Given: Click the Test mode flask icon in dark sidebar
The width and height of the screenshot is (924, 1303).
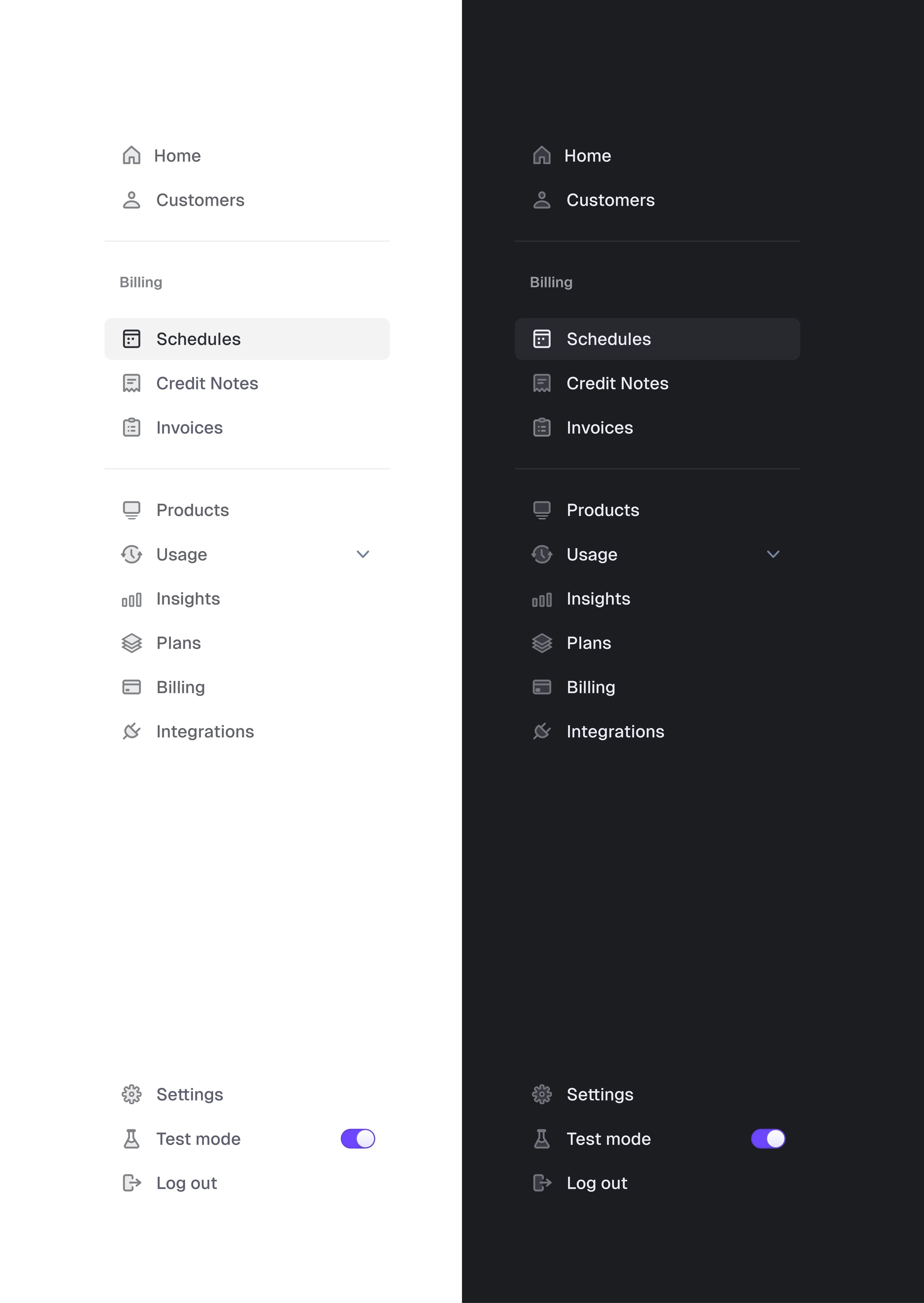Looking at the screenshot, I should [542, 1139].
